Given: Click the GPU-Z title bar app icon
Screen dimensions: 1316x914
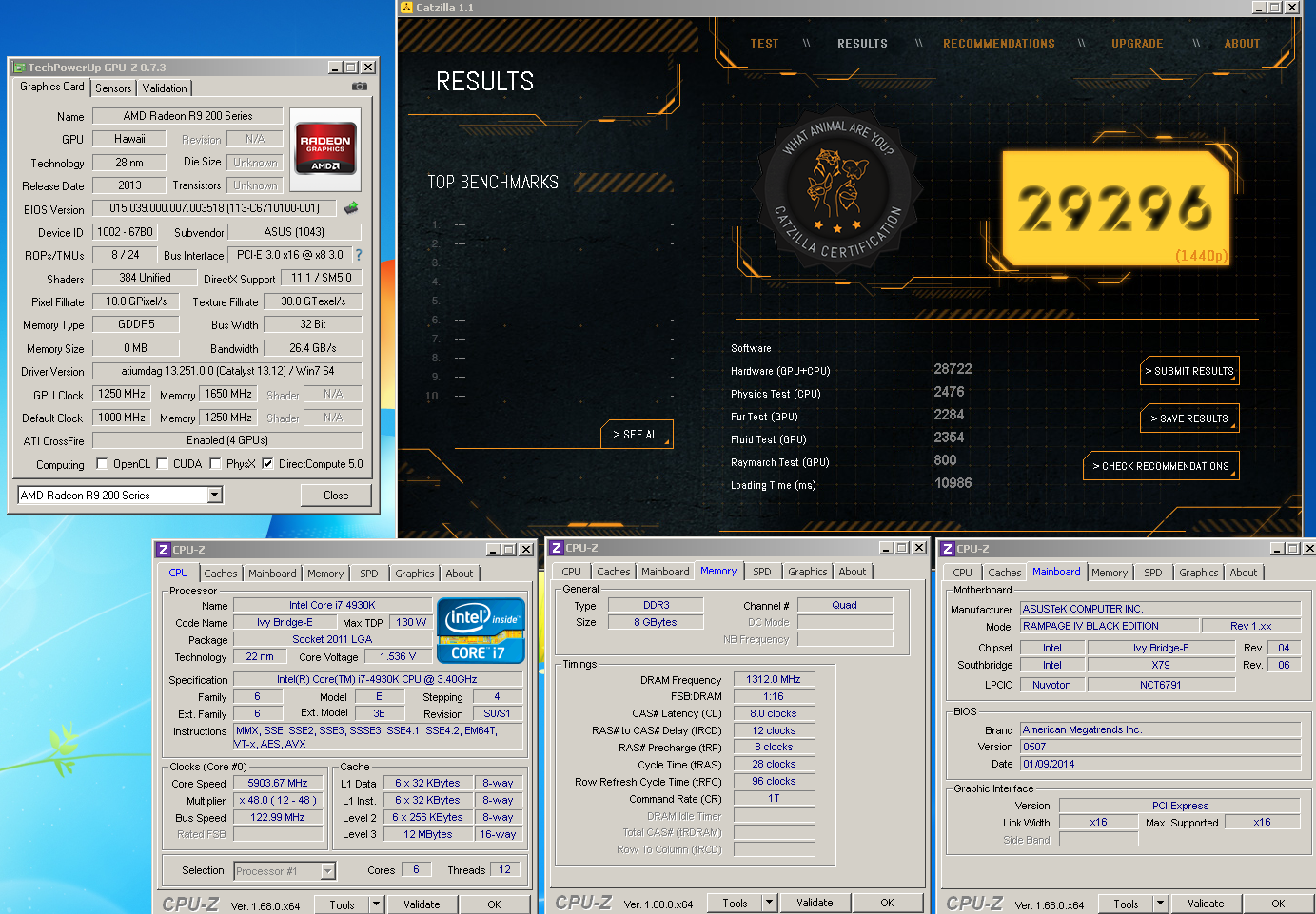Looking at the screenshot, I should click(19, 68).
